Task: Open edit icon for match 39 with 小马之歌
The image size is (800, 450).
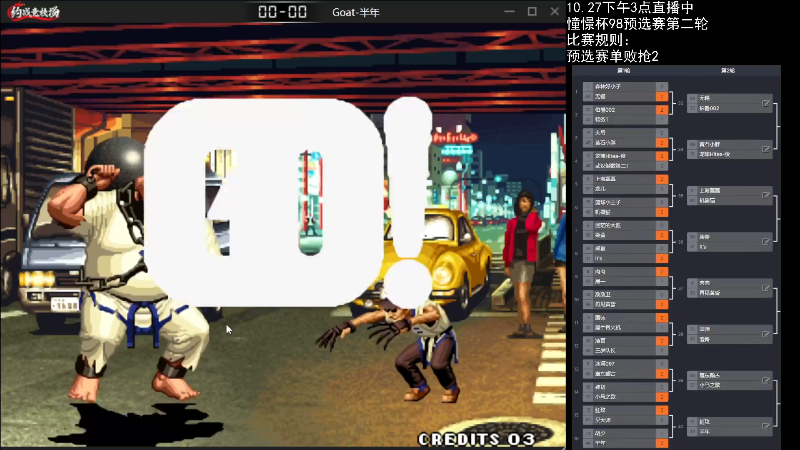Action: [766, 380]
